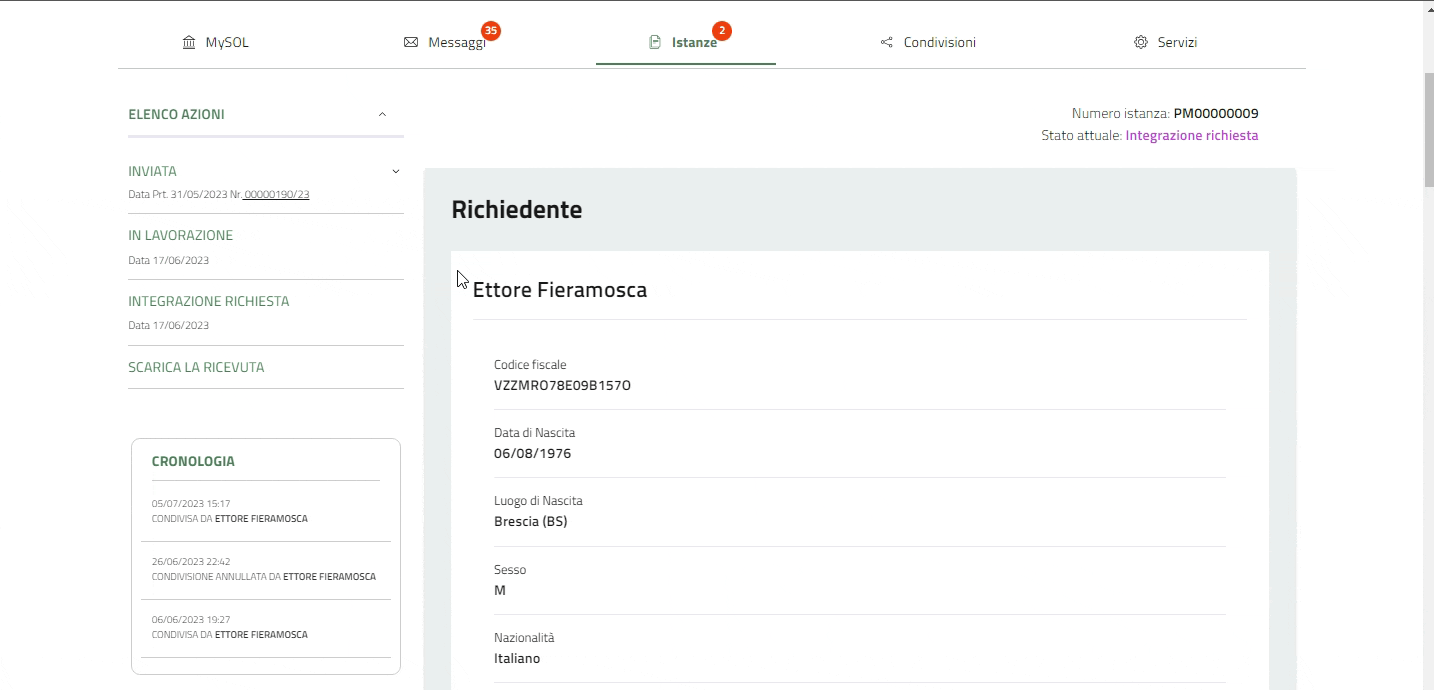Click the 05/07/2023 15:17 history entry
Viewport: 1434px width, 690px height.
click(229, 512)
